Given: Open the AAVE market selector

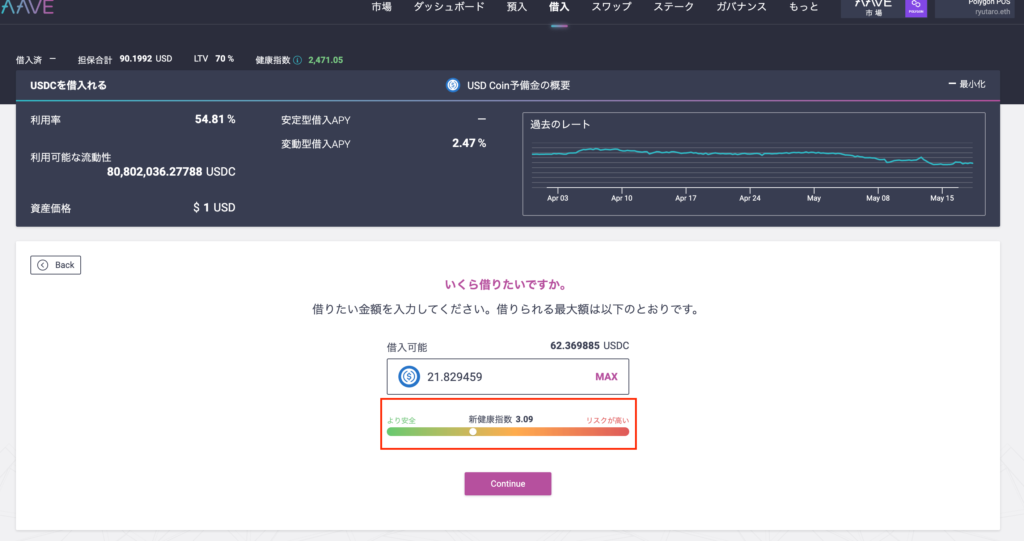Looking at the screenshot, I should [873, 8].
